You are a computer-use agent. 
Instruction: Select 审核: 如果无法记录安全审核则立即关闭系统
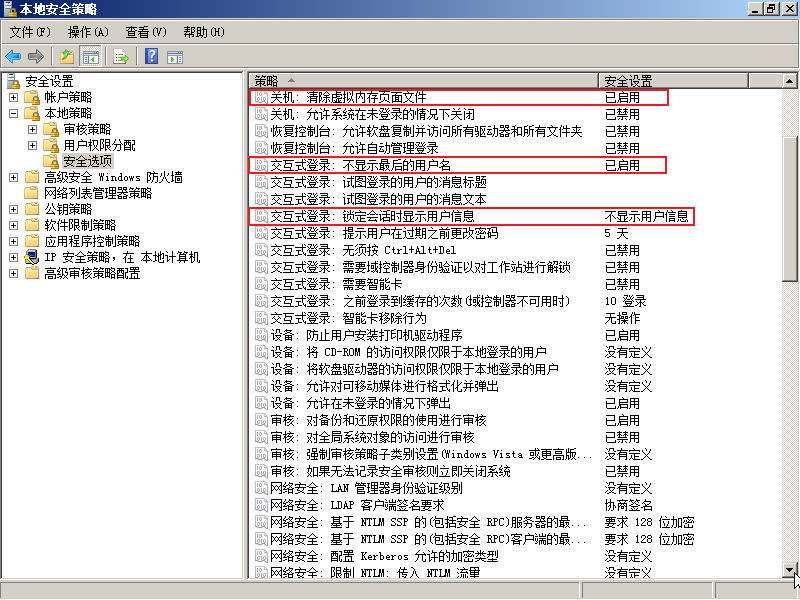tap(390, 471)
